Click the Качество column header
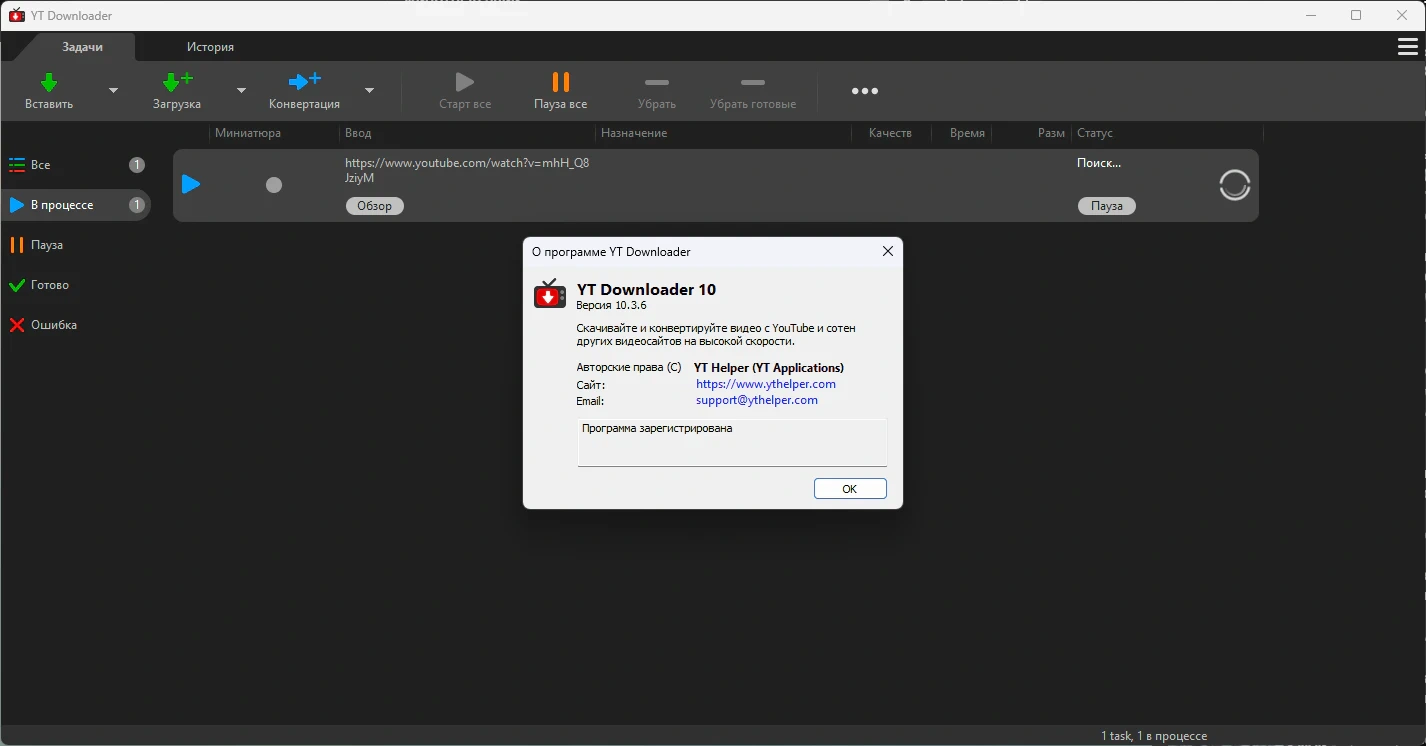The width and height of the screenshot is (1426, 746). click(890, 133)
